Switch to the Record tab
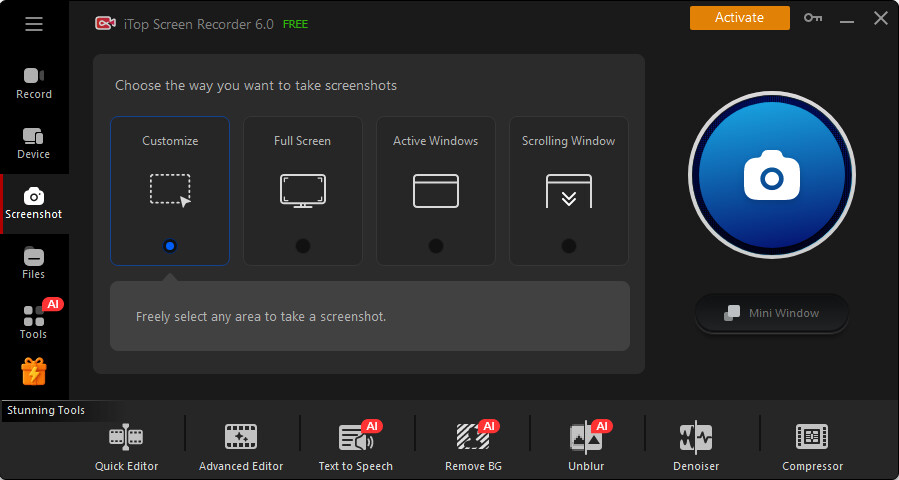 34,83
